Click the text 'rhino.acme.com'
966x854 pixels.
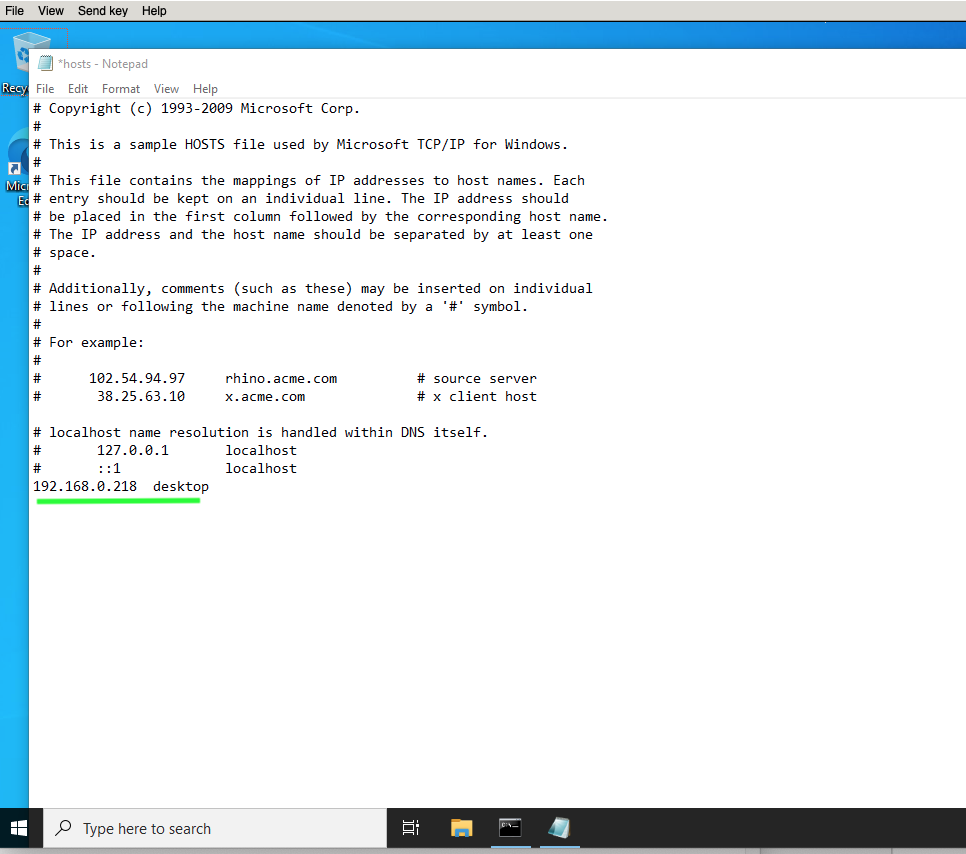tap(281, 378)
